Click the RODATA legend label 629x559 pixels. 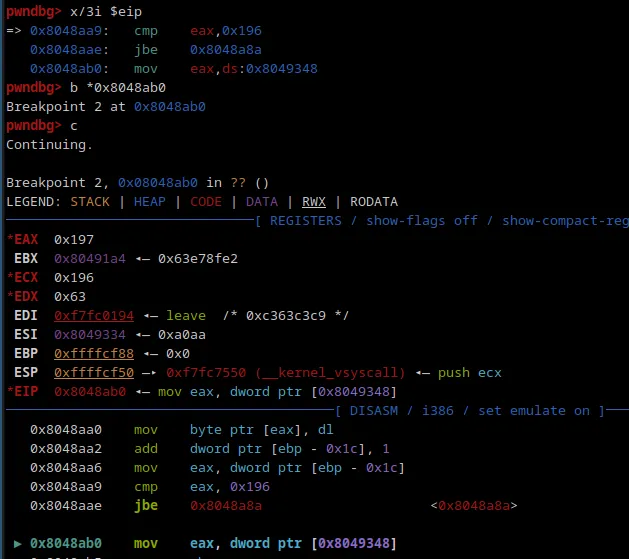(x=374, y=202)
